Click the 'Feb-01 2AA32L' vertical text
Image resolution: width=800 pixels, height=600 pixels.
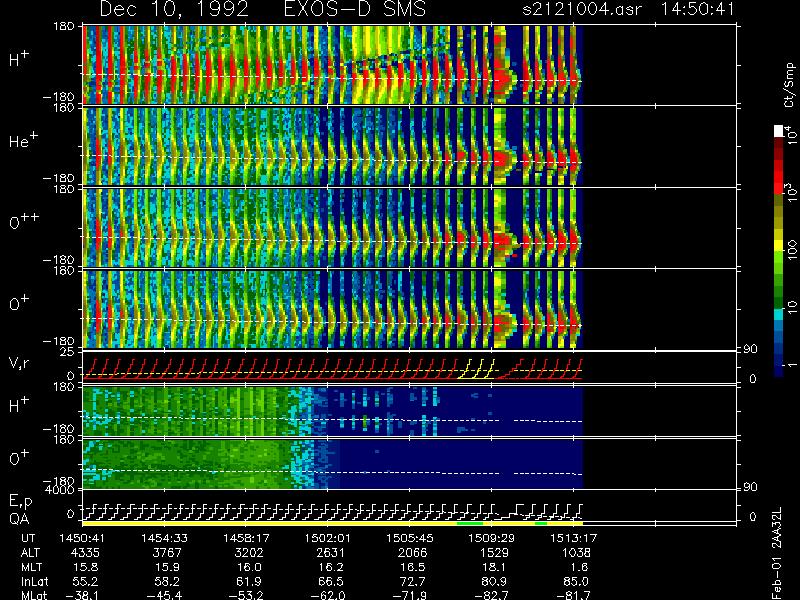777,553
